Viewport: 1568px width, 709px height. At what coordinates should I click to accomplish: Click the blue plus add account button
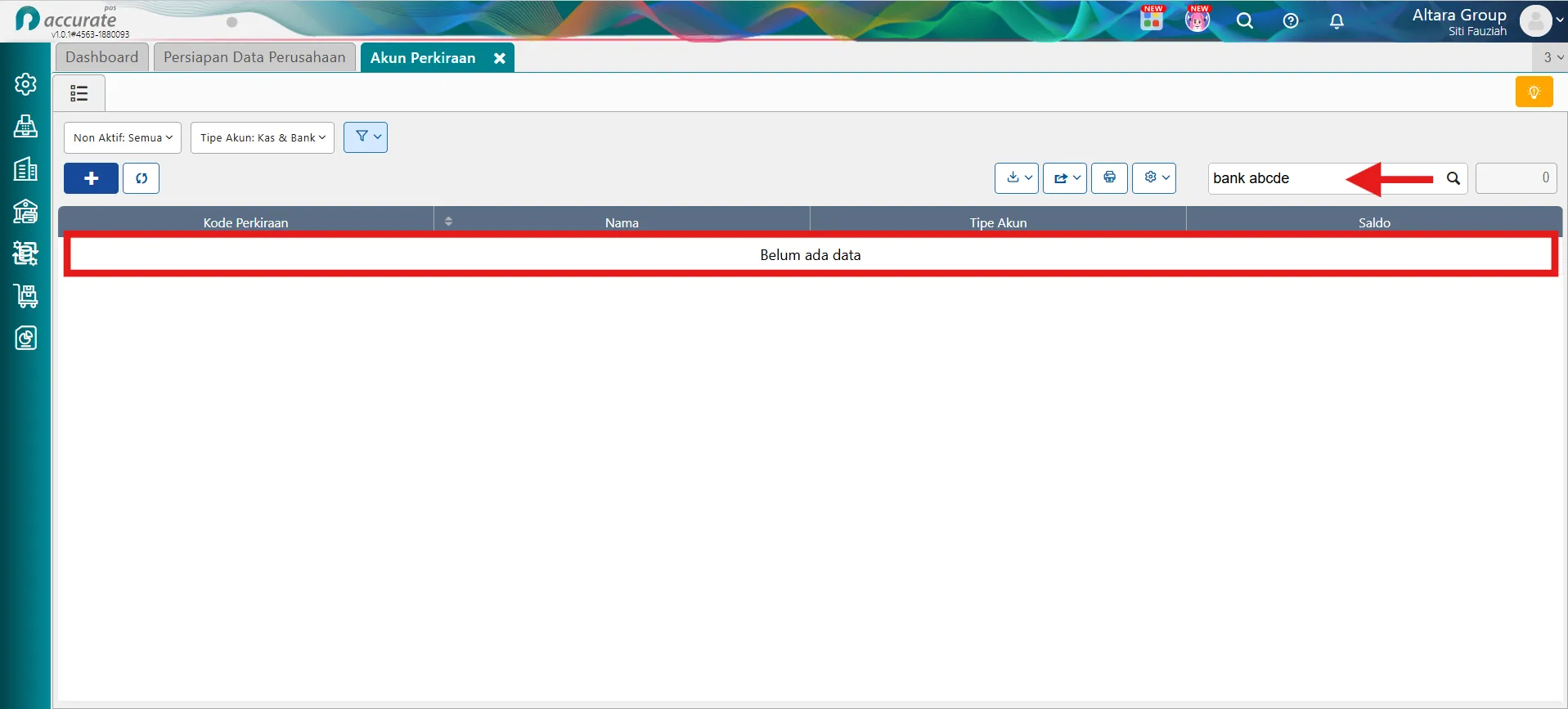[x=91, y=178]
